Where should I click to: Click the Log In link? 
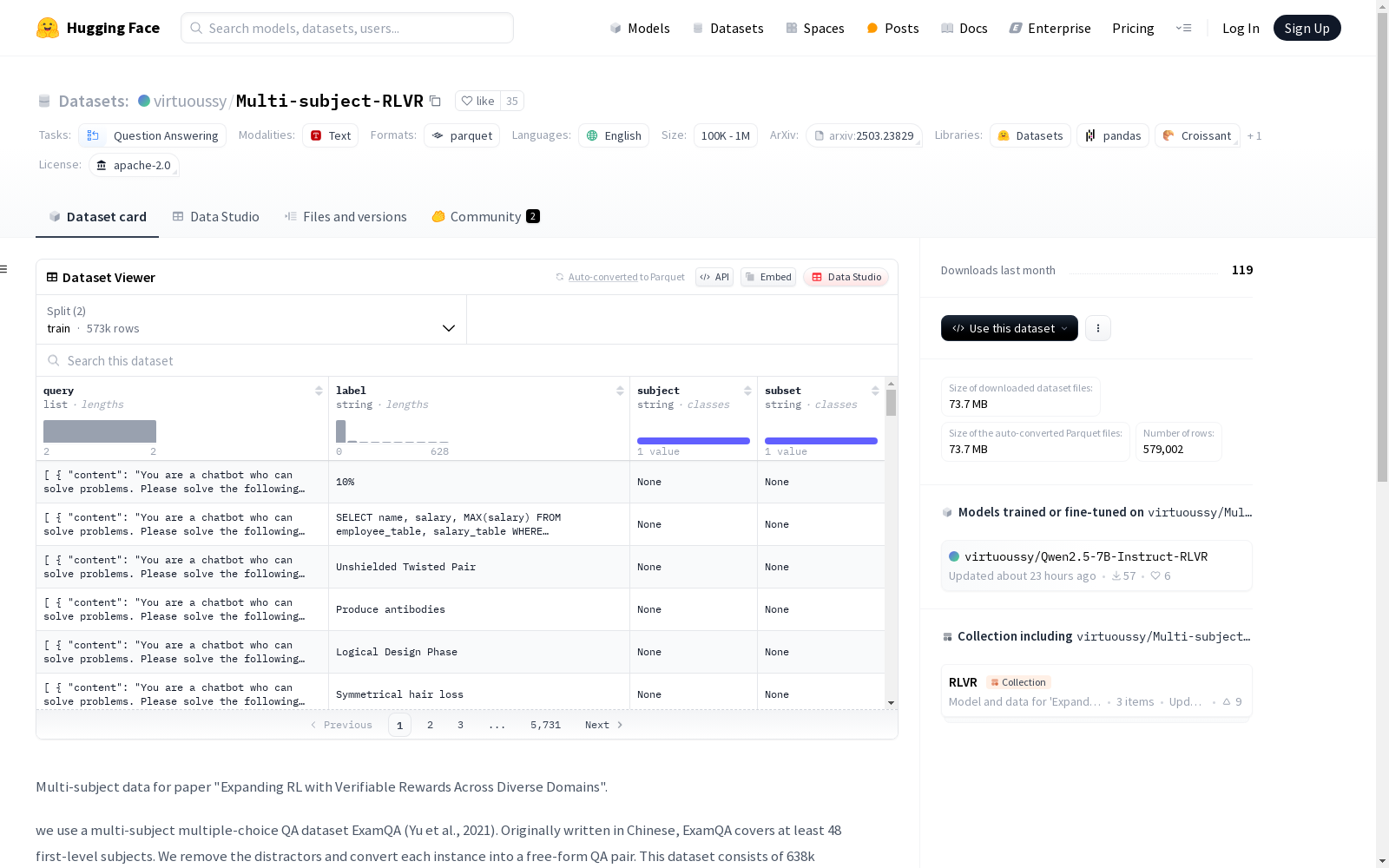pos(1241,28)
